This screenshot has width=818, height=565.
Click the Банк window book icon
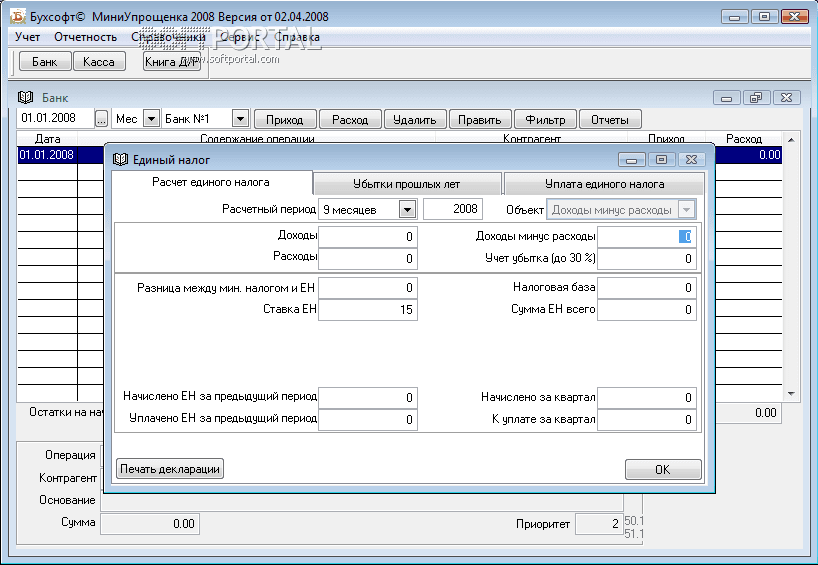26,98
